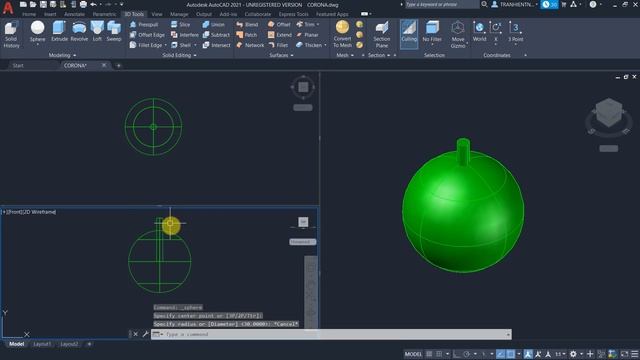
Task: Click the Solid History tool
Action: (11, 34)
